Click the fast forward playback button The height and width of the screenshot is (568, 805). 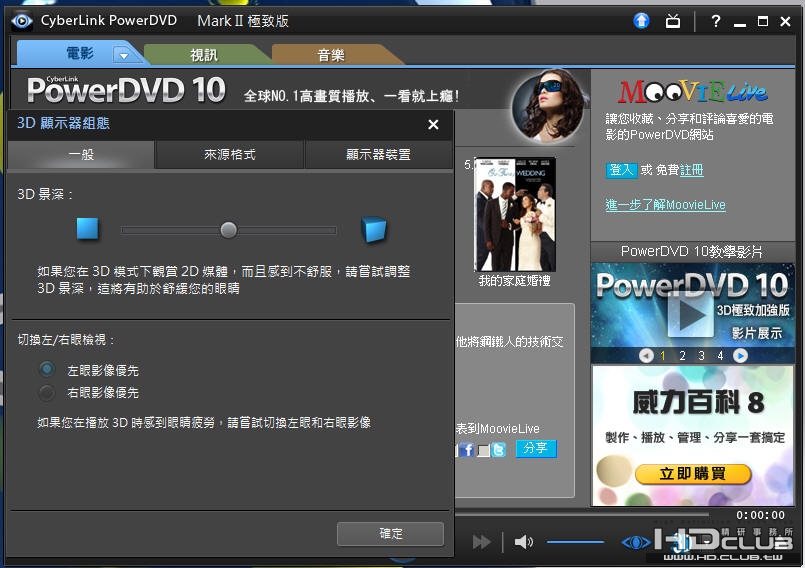(x=481, y=542)
